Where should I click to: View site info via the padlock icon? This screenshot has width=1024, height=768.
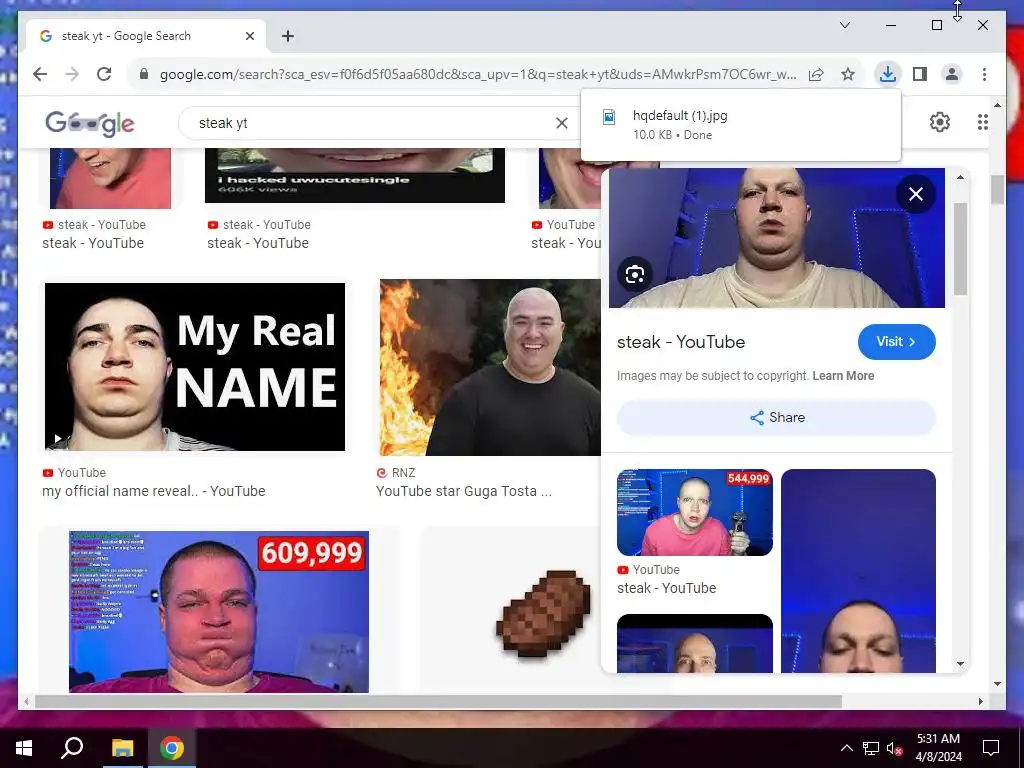tap(144, 74)
